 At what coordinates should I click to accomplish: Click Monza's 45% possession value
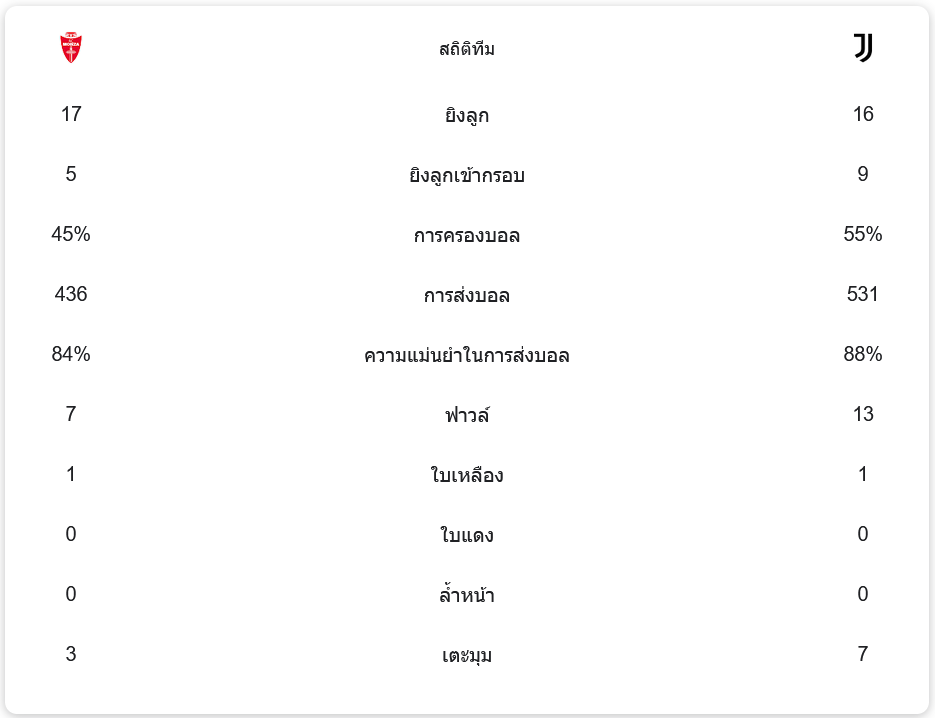pos(71,234)
